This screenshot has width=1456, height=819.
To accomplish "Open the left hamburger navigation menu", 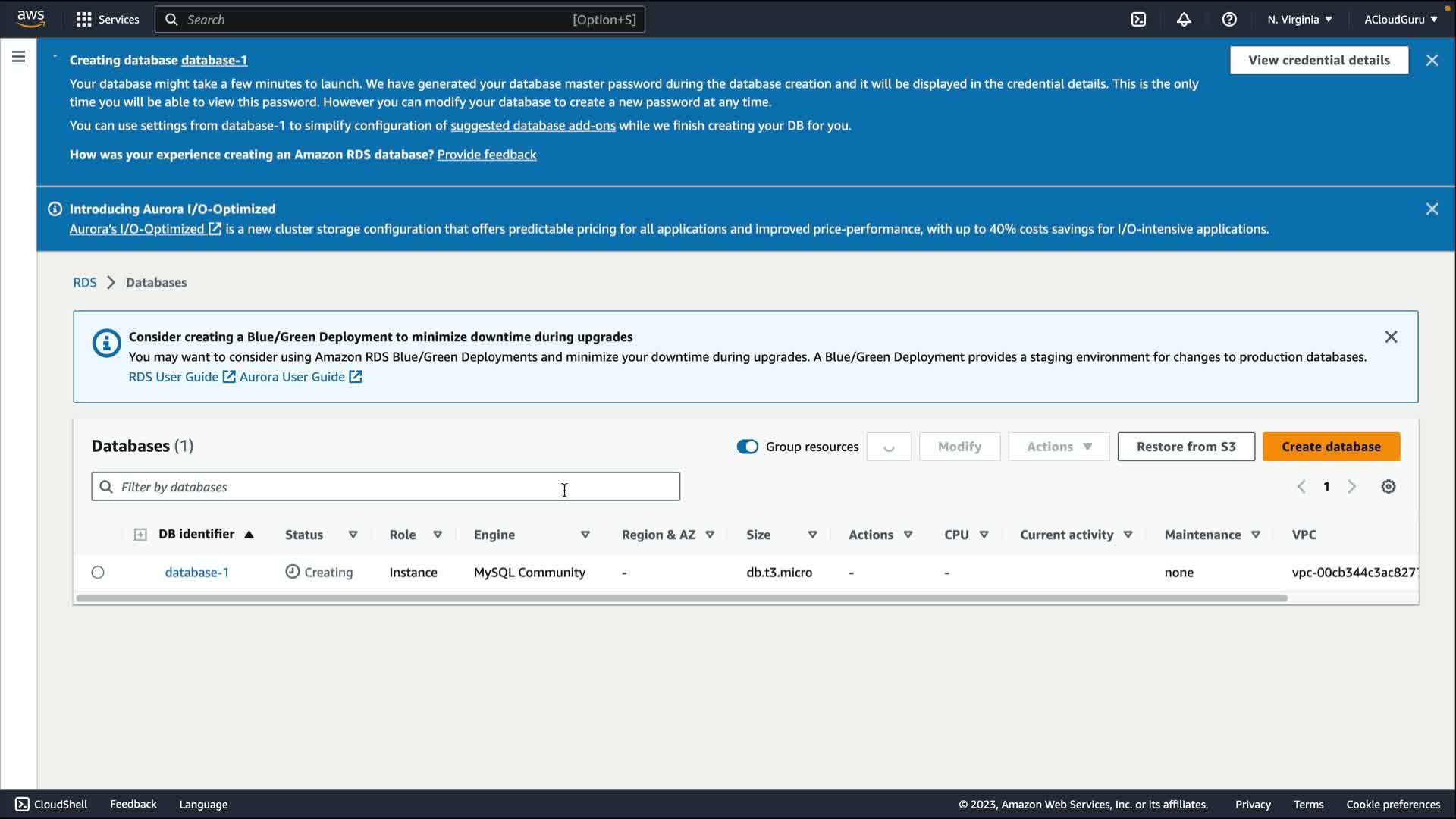I will (18, 57).
